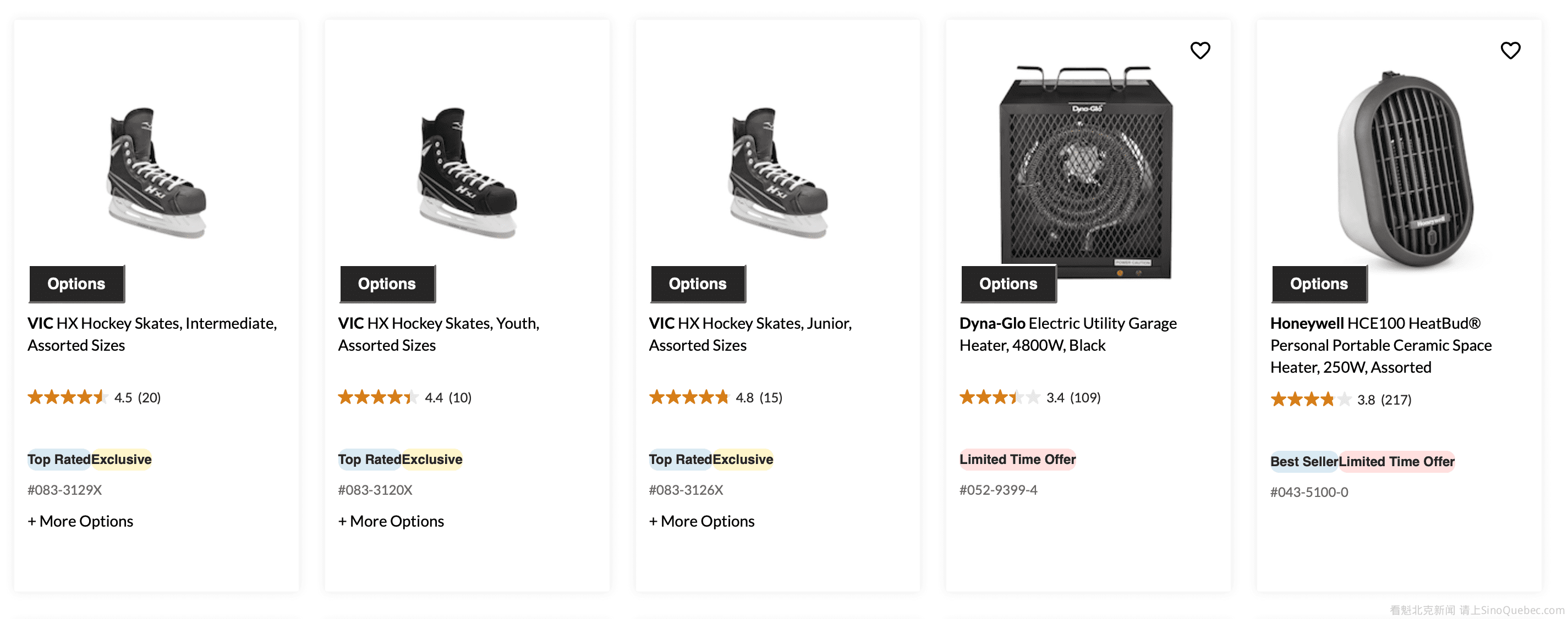Screen dimensions: 1568x619
Task: Click star rating of Youth hockey skates
Action: point(378,397)
